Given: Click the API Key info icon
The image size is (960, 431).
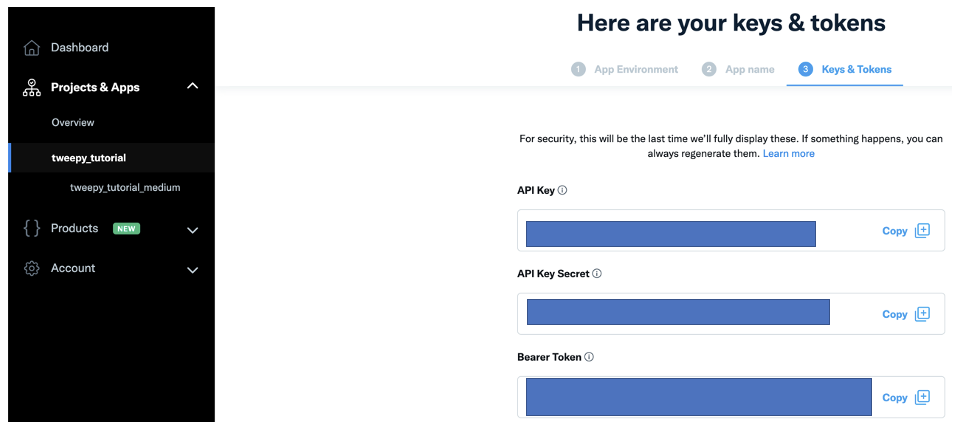Looking at the screenshot, I should 562,190.
